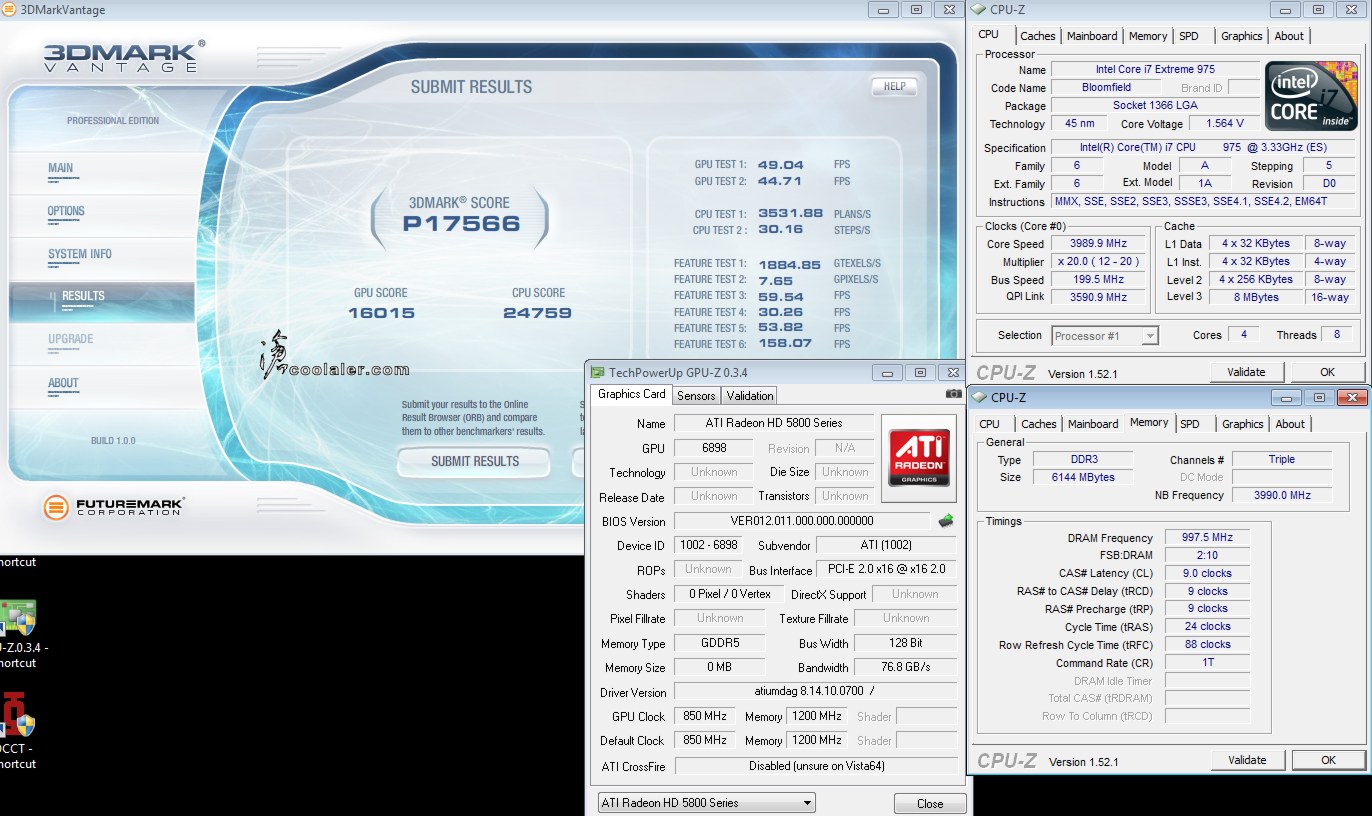Image resolution: width=1372 pixels, height=816 pixels.
Task: Click title bar icon of CPU-Z processor window
Action: click(x=977, y=9)
